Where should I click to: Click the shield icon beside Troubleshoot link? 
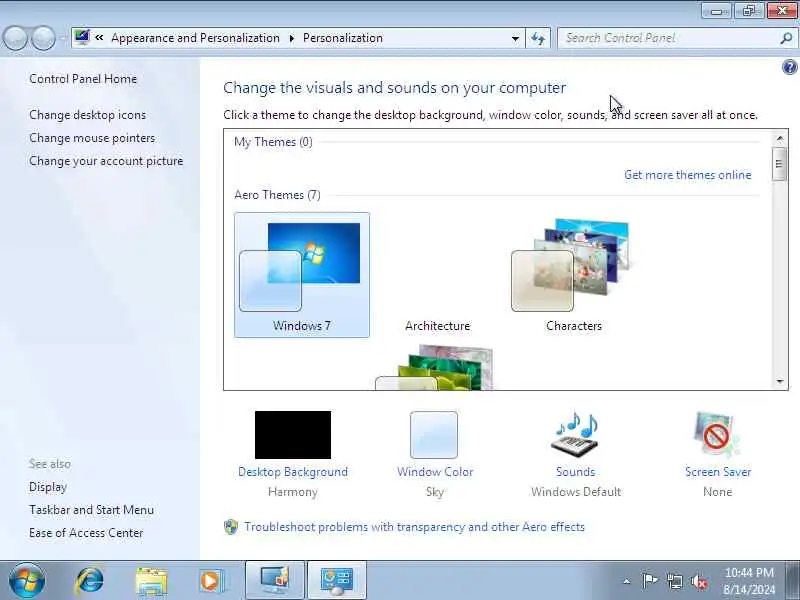231,527
